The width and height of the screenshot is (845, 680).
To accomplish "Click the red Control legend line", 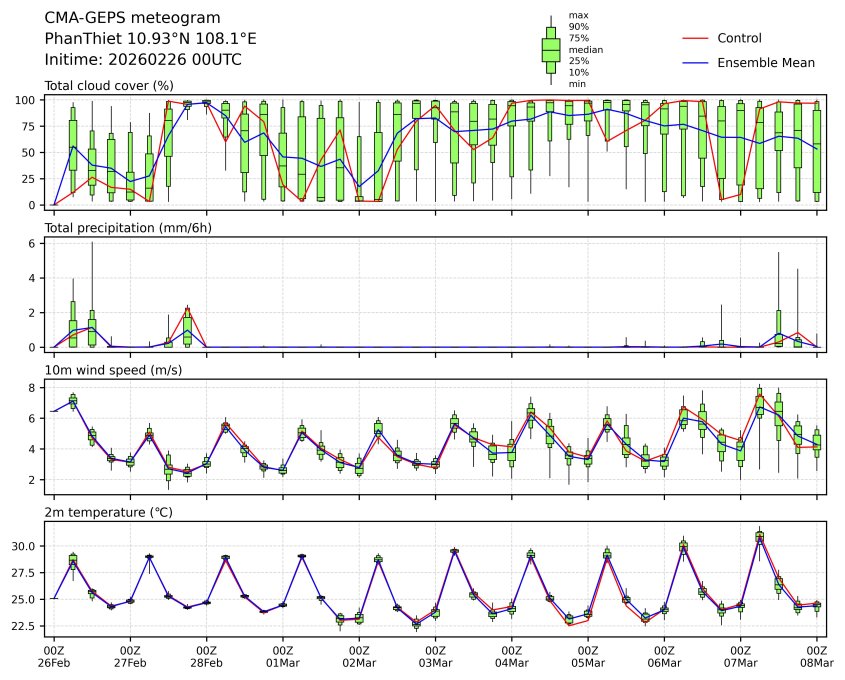I will pyautogui.click(x=695, y=38).
